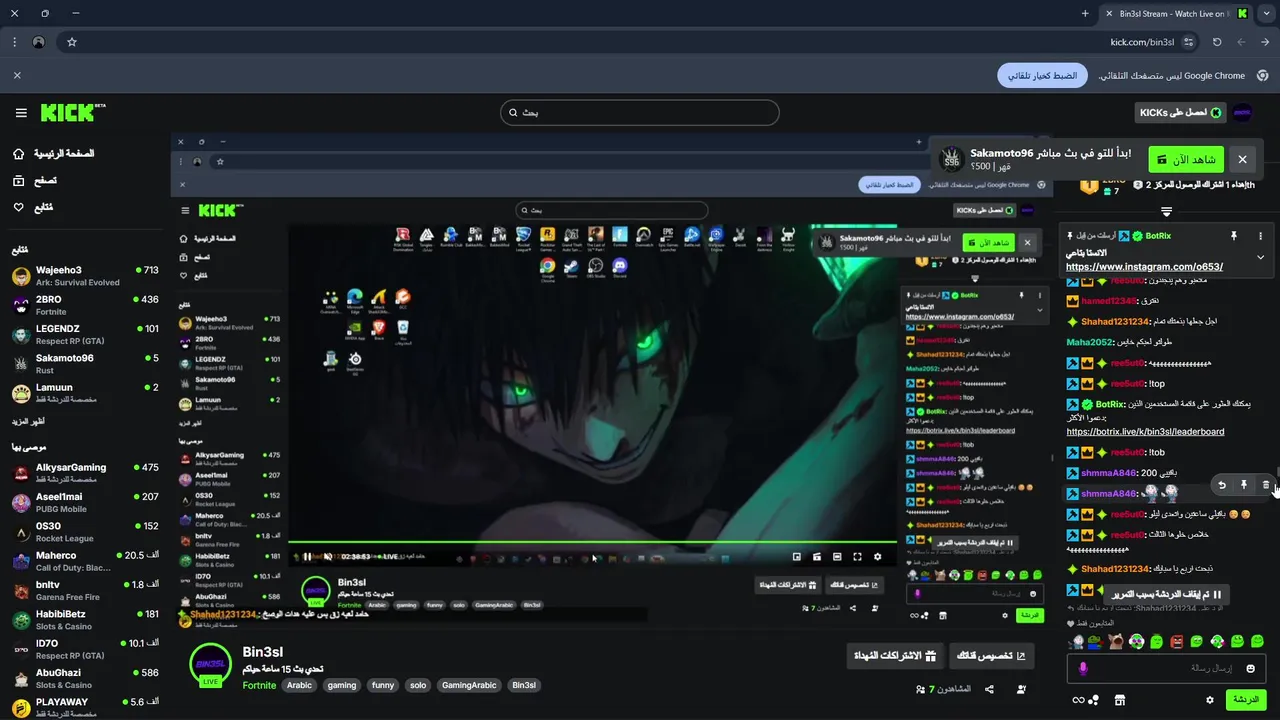Enter fullscreen mode in the video player
The width and height of the screenshot is (1280, 720).
click(857, 557)
